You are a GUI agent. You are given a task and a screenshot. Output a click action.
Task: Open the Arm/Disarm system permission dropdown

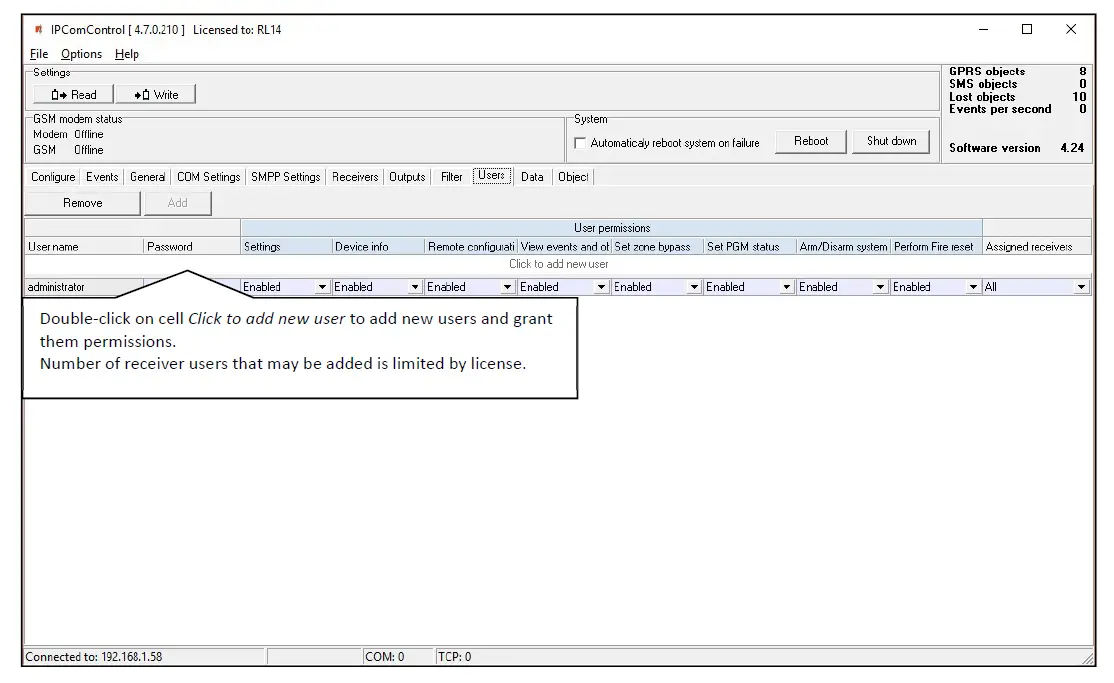(880, 287)
